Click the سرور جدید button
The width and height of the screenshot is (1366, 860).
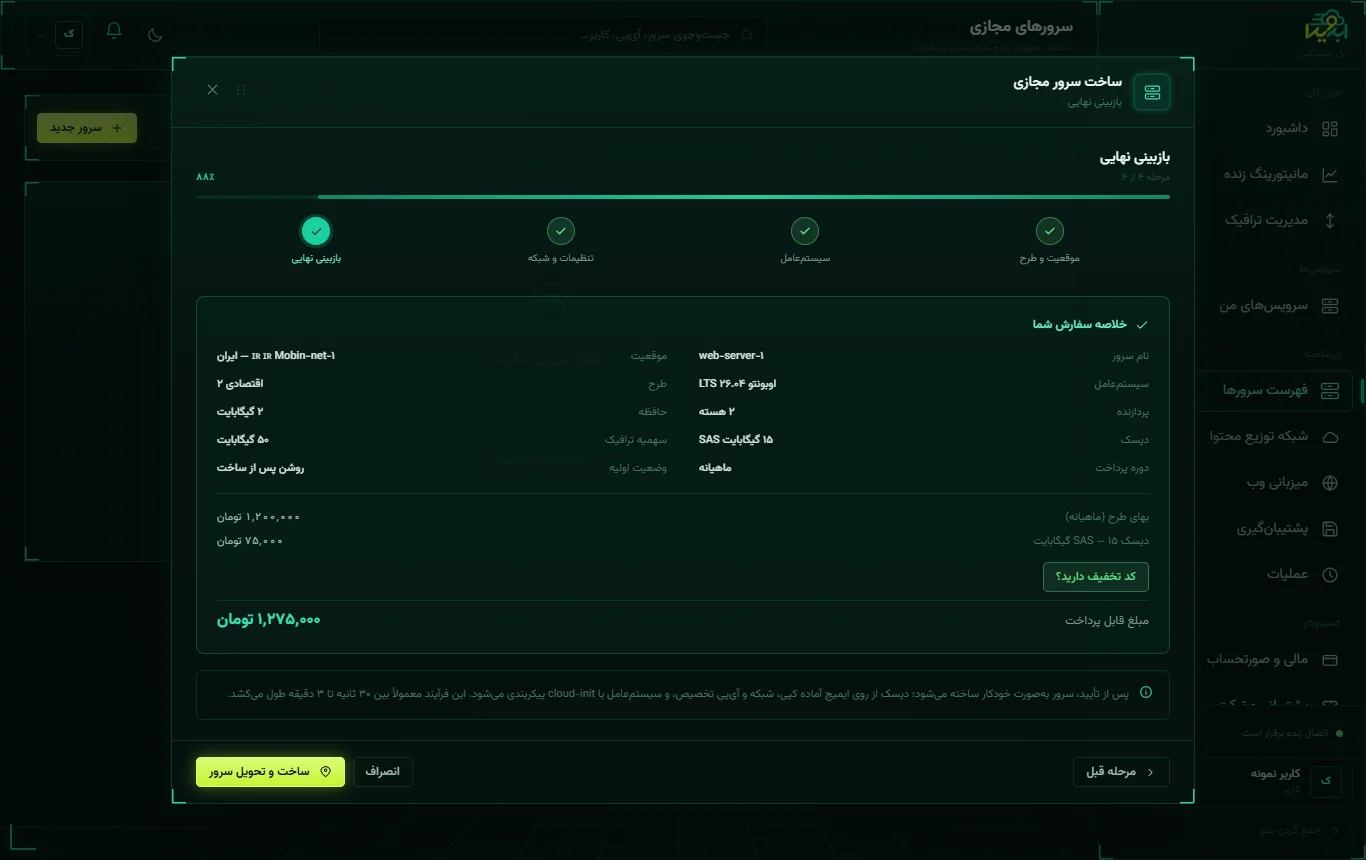coord(87,128)
